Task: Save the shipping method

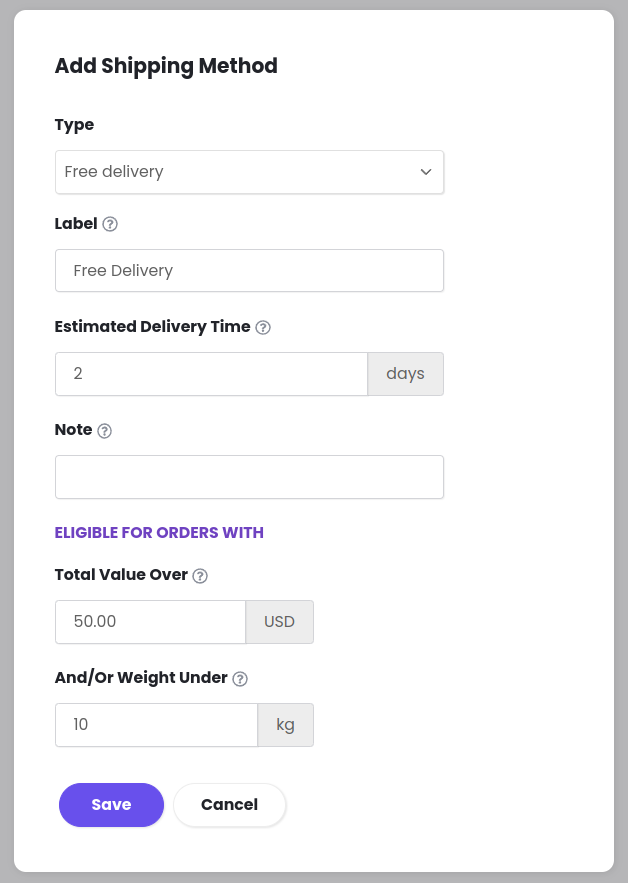Action: 112,805
